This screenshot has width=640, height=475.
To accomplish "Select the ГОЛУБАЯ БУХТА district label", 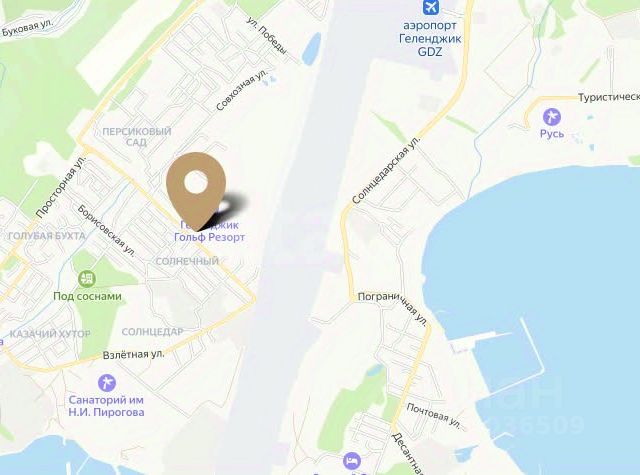I will (47, 236).
